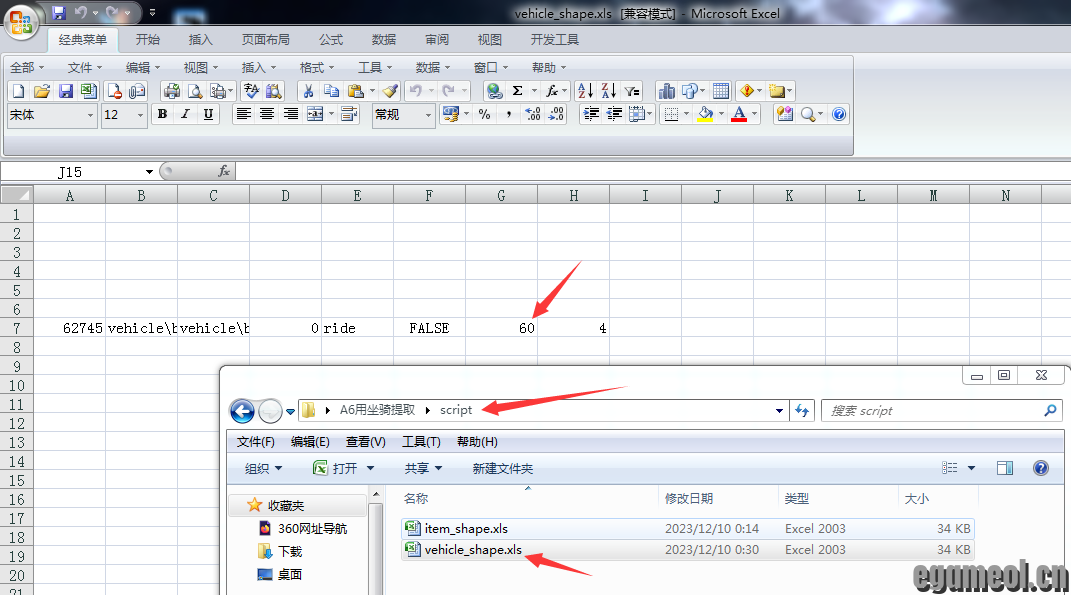Select the AutoSum Σ icon
This screenshot has height=595, width=1071.
tap(519, 90)
